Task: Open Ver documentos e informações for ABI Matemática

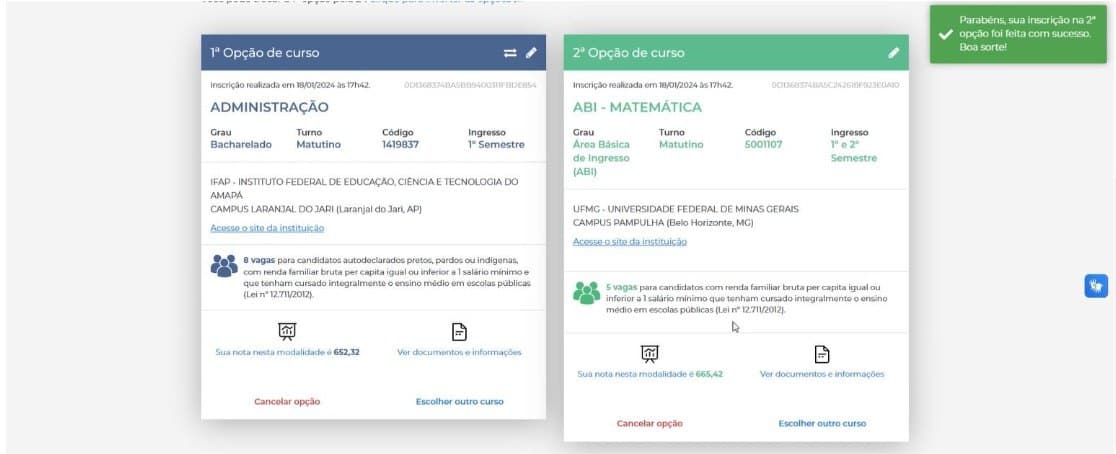Action: 822,374
